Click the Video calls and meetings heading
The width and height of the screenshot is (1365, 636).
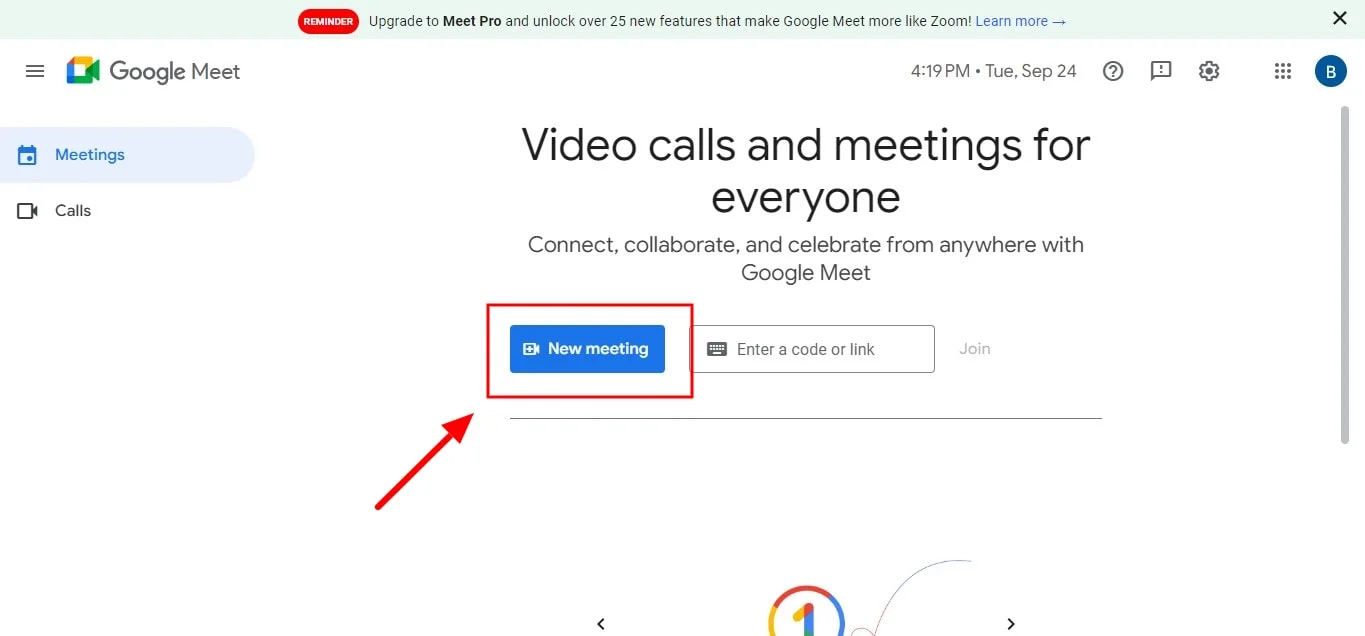pos(805,171)
